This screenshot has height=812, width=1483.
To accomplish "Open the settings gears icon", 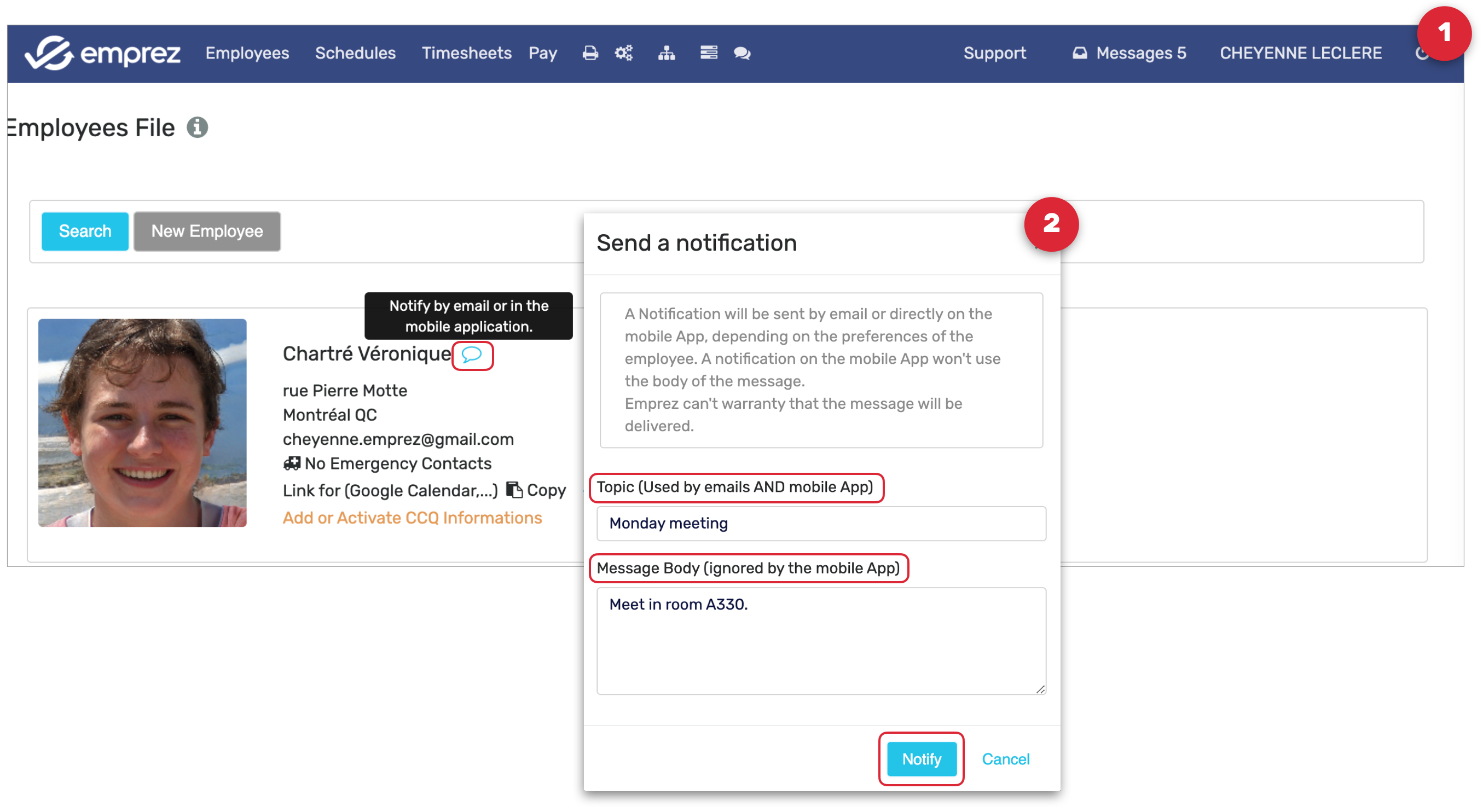I will tap(623, 53).
